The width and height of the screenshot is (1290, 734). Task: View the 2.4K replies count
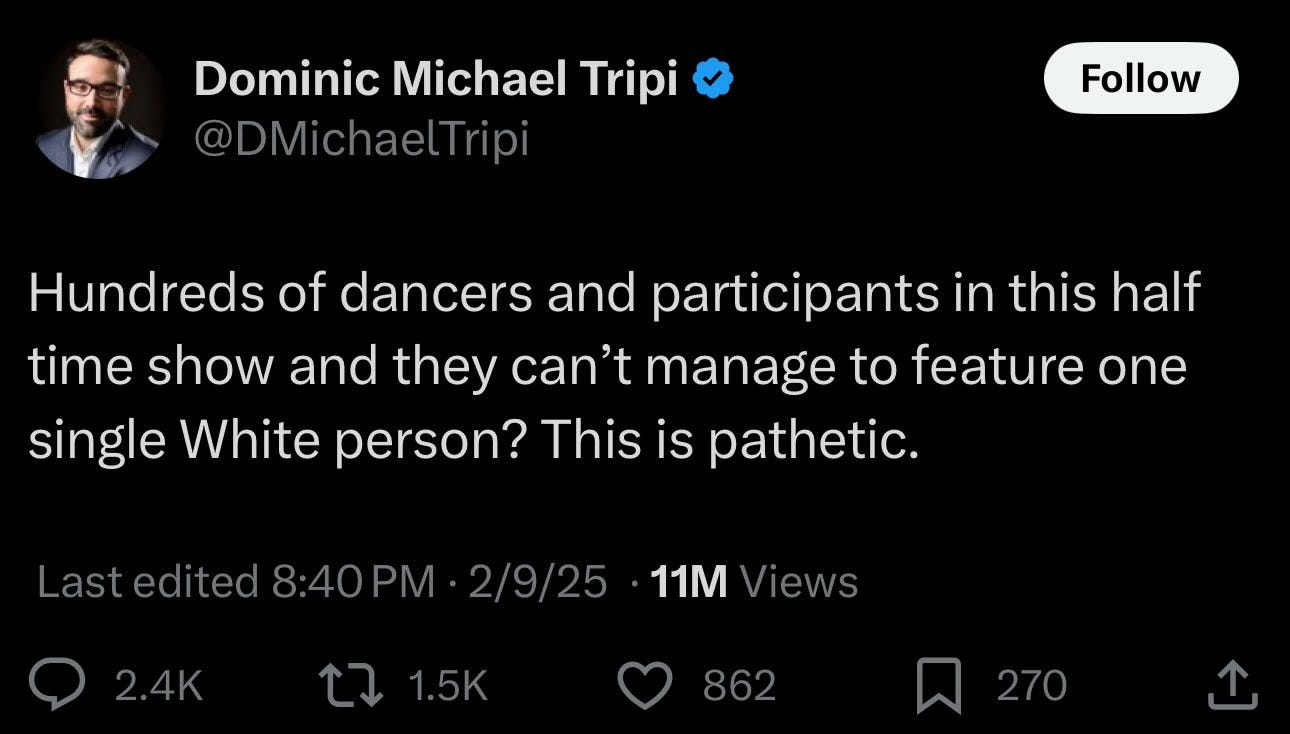point(159,684)
